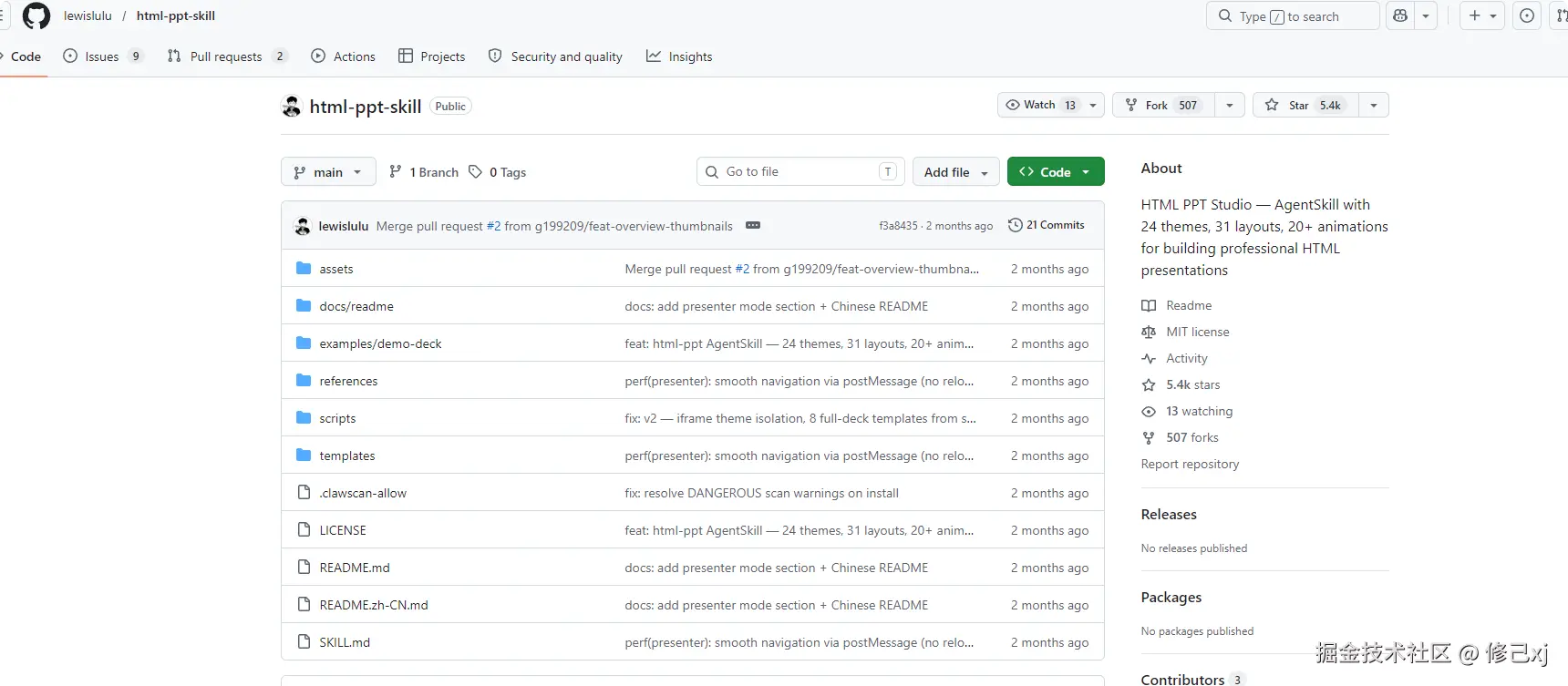Switch to the Pull requests tab
This screenshot has width=1568, height=686.
pos(227,56)
